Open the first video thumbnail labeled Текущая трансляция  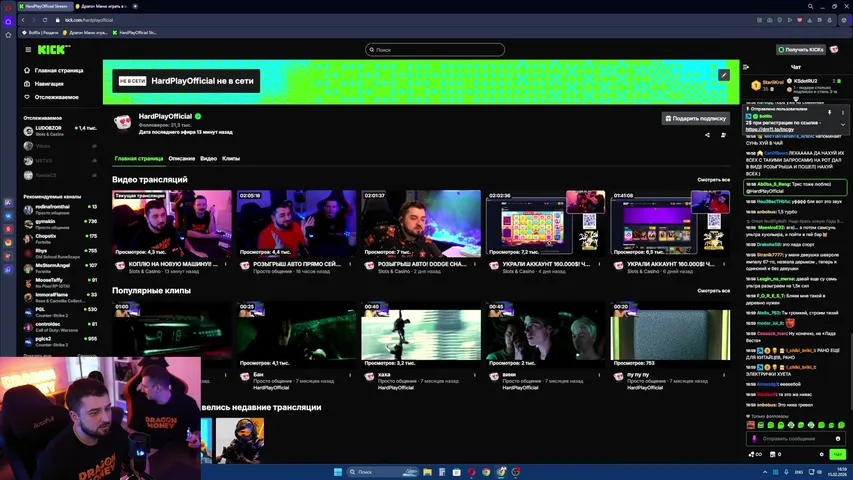coord(172,224)
